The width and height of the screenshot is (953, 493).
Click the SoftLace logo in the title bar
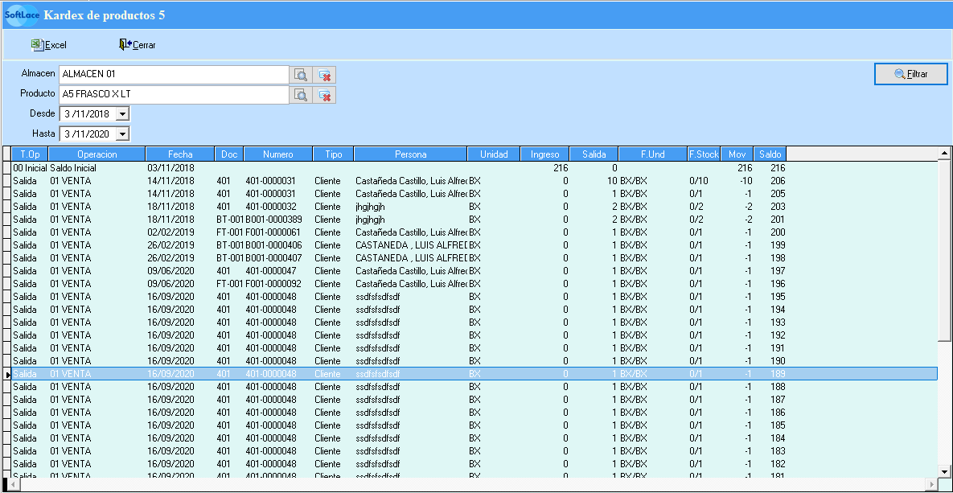(22, 15)
